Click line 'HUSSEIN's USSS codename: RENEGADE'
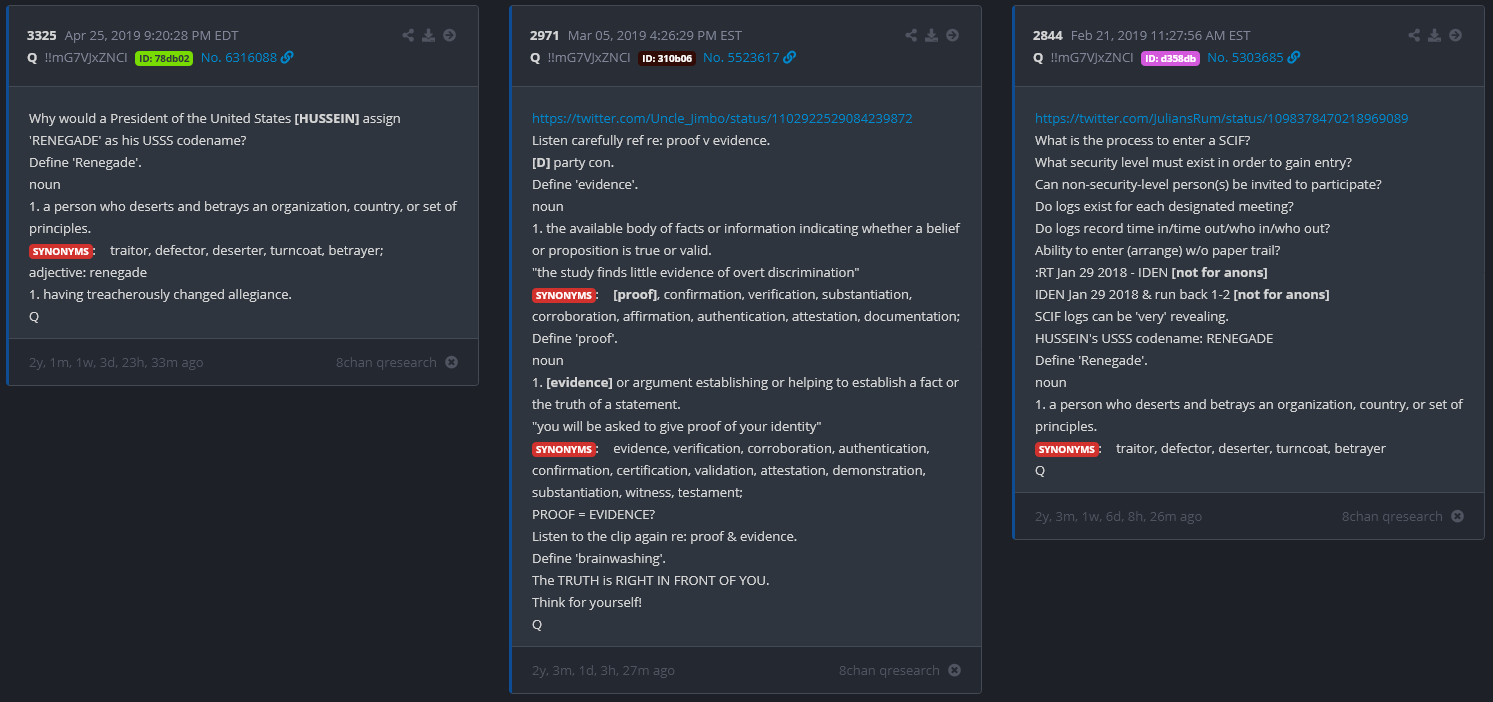 (1154, 339)
